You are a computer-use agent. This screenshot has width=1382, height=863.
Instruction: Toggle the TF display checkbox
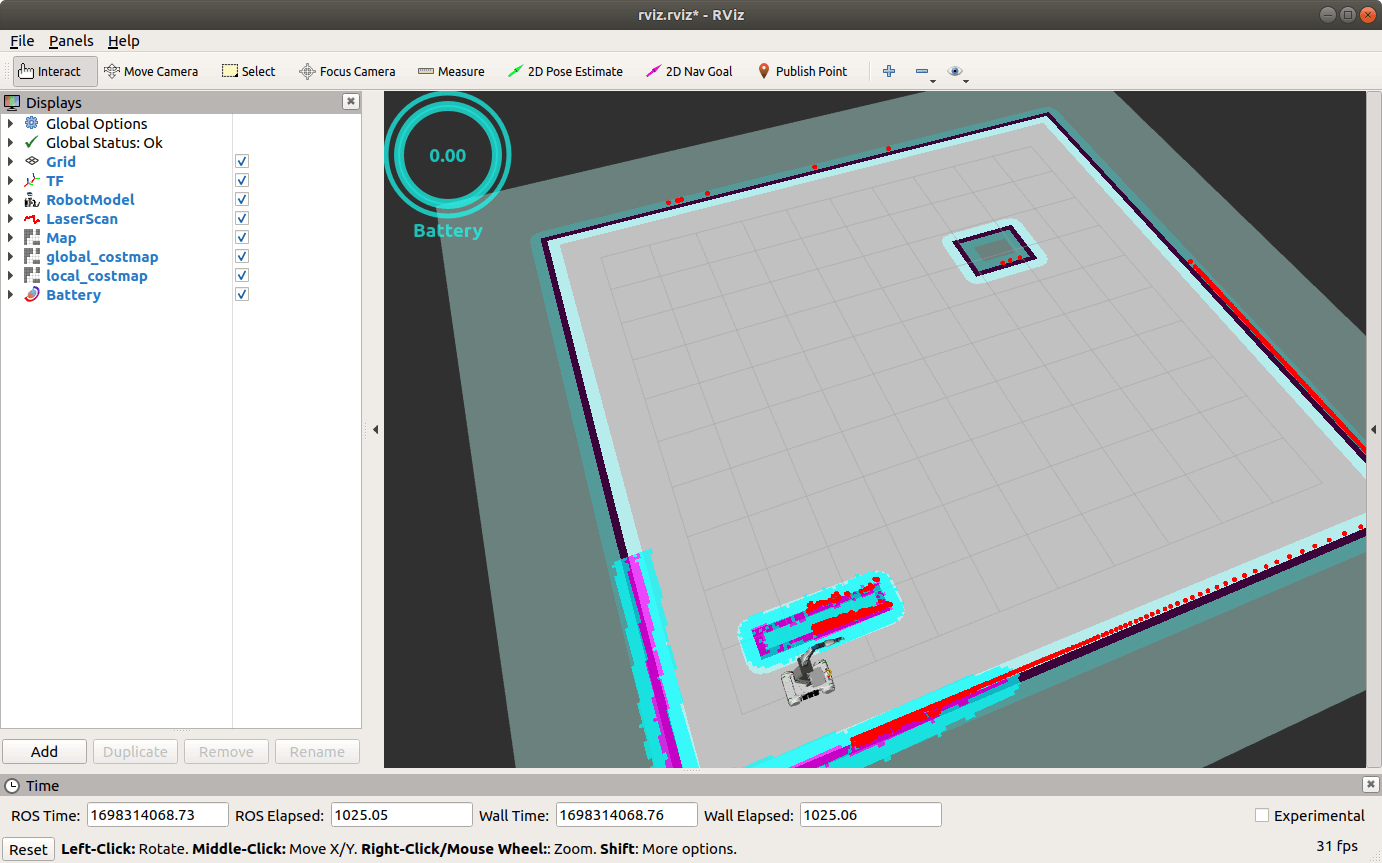(242, 180)
